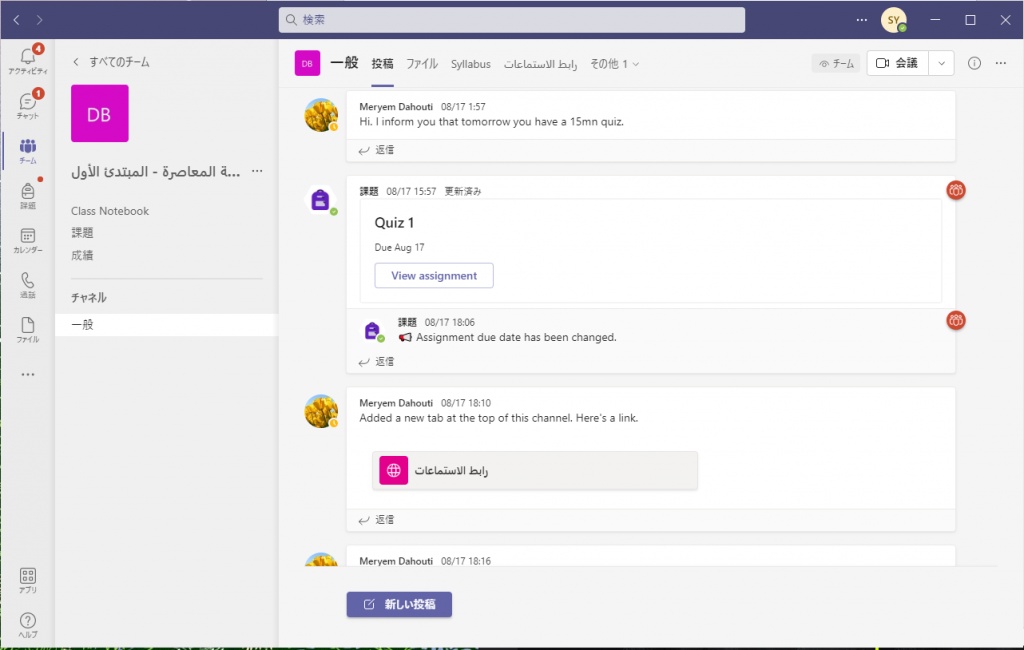The image size is (1024, 650).
Task: Expand the meeting options dropdown arrow
Action: [x=941, y=63]
